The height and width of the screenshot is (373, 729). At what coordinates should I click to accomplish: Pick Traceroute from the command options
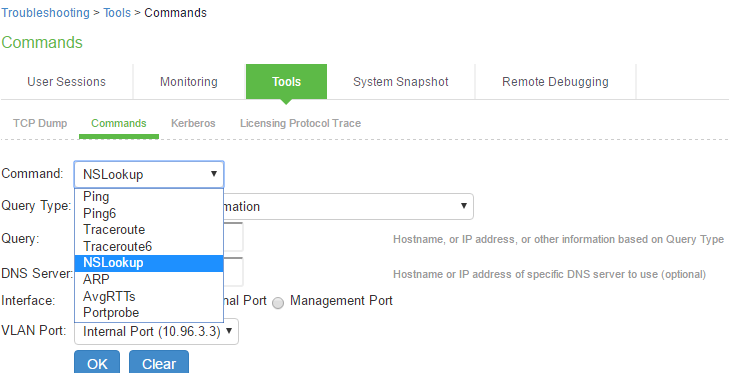[149, 230]
